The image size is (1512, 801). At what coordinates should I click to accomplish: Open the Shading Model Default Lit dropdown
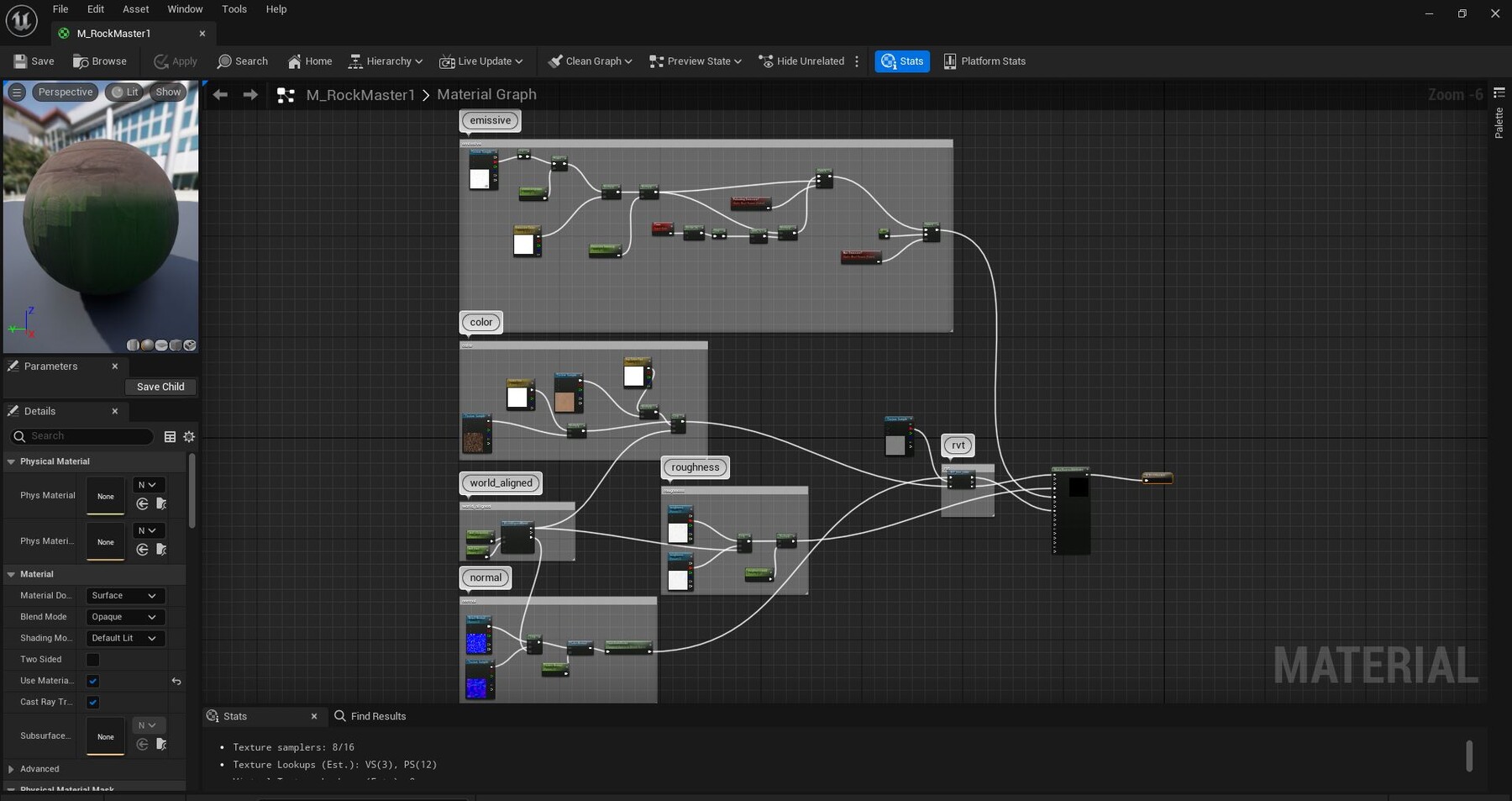(124, 639)
